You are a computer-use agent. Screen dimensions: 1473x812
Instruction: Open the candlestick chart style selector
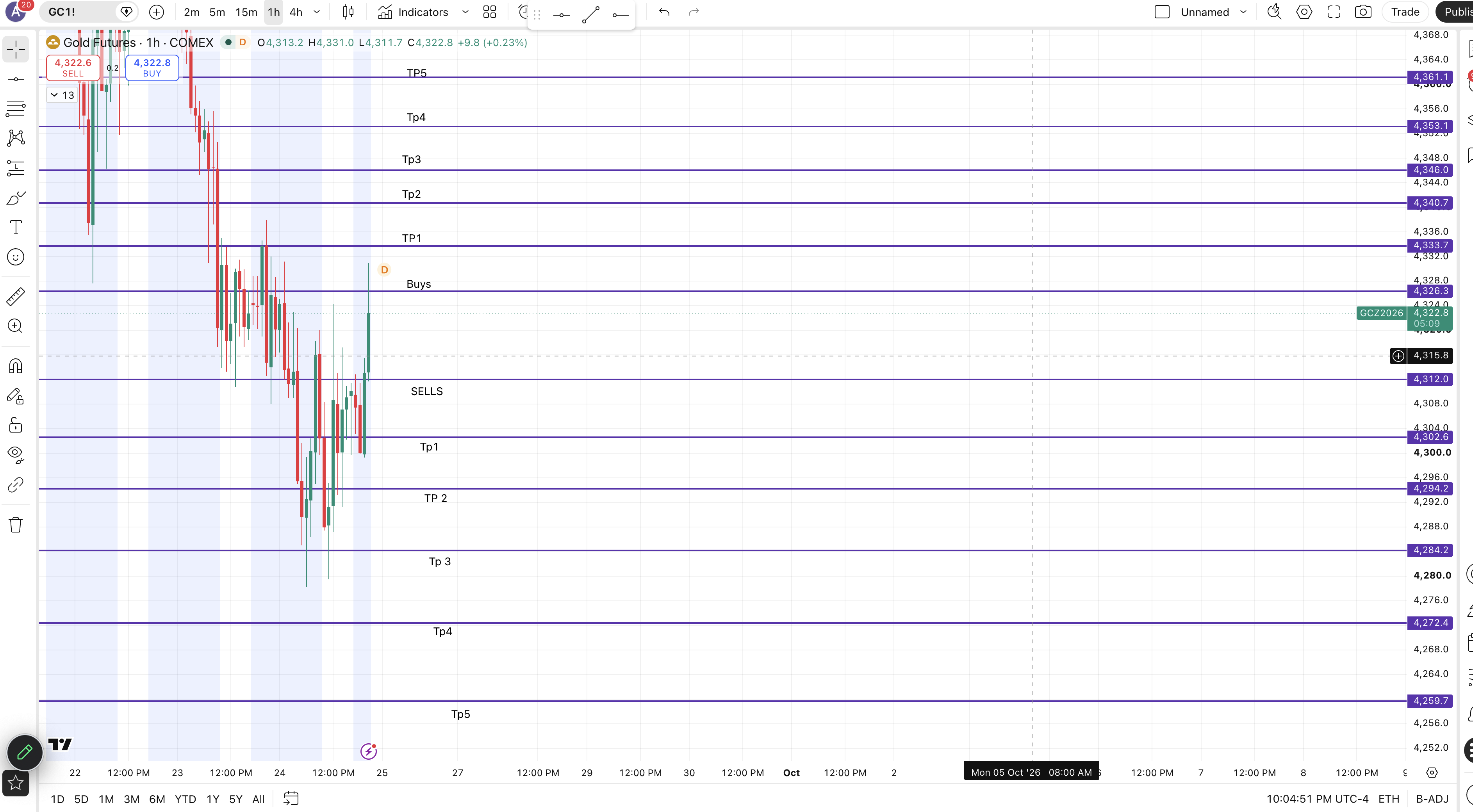pos(348,12)
